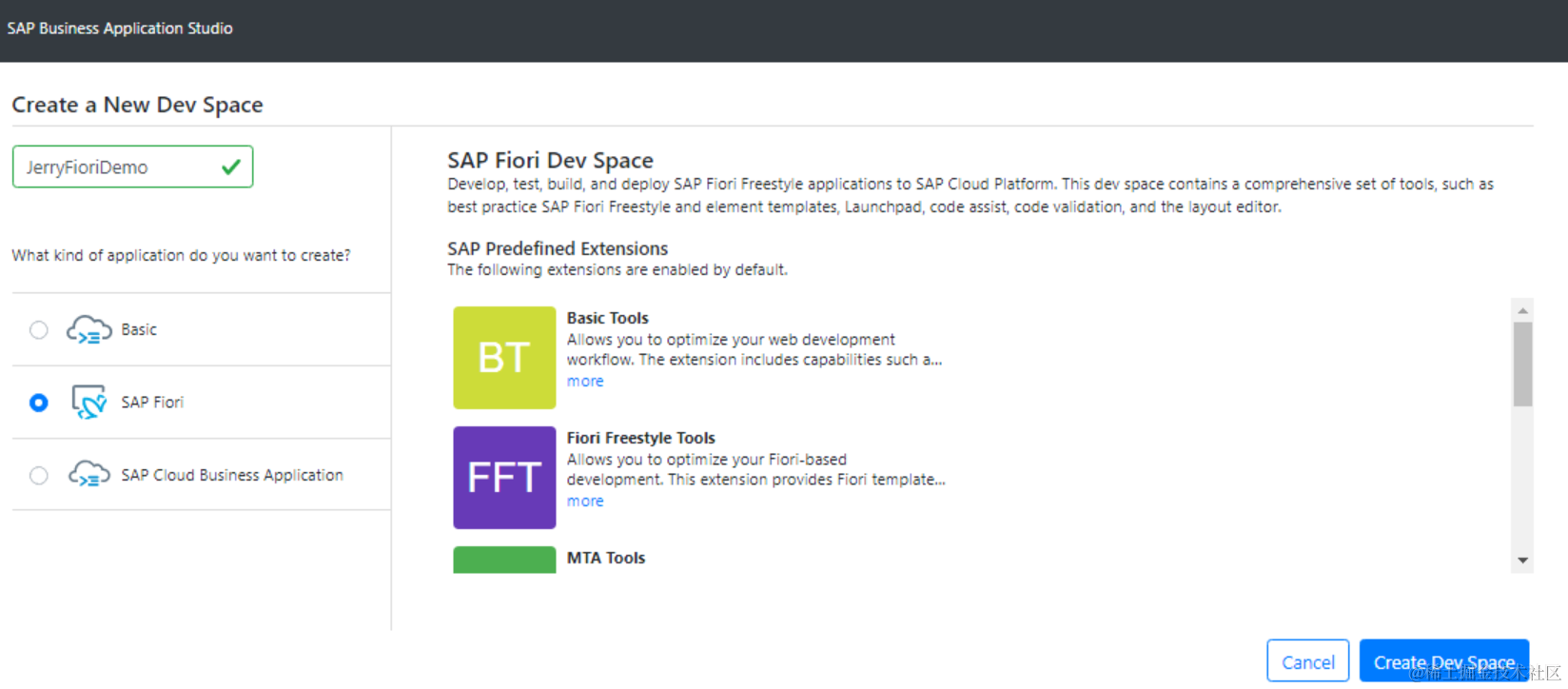Viewport: 1568px width, 689px height.
Task: Click the SAP Fiori monitor icon
Action: [88, 403]
